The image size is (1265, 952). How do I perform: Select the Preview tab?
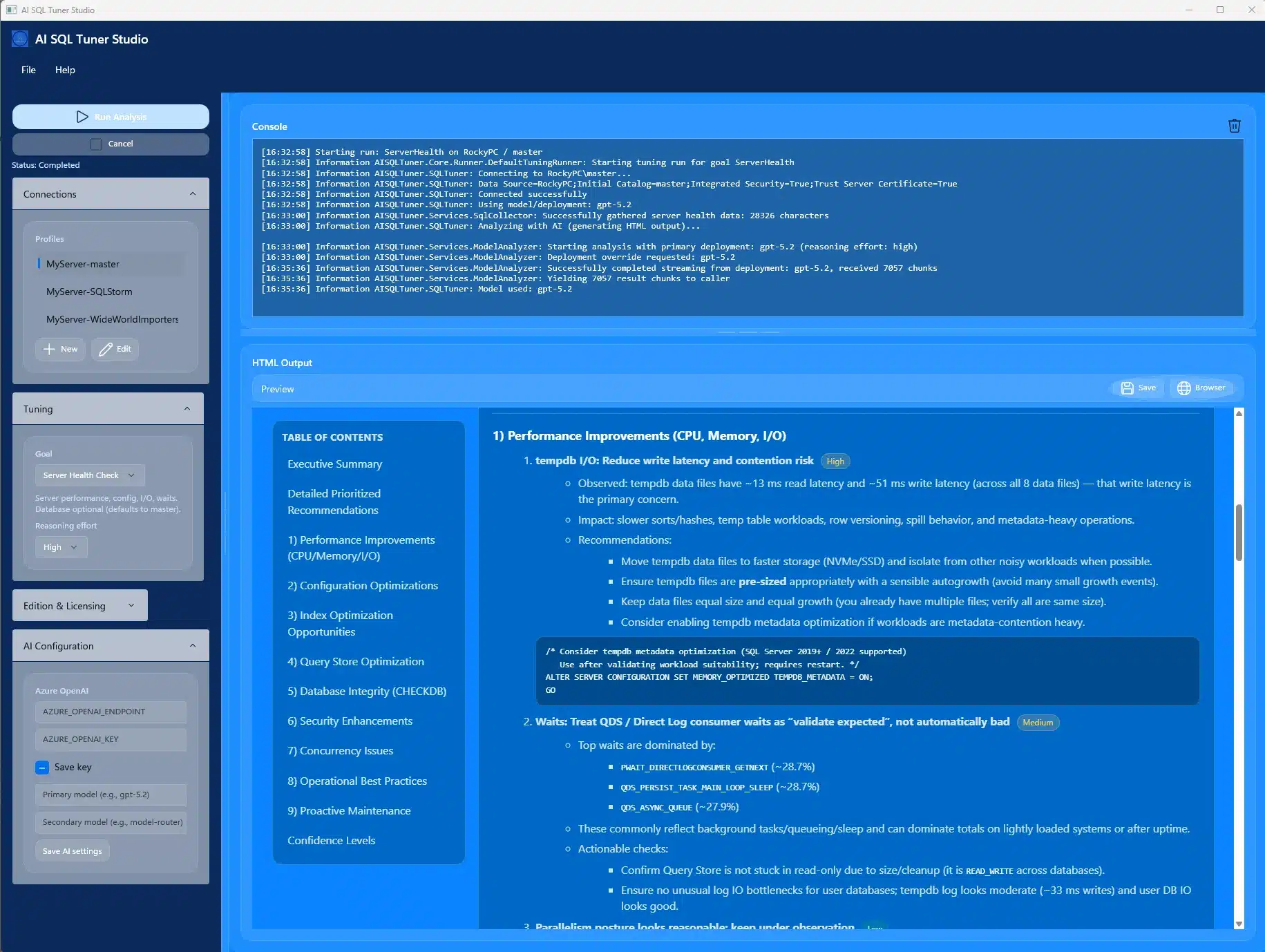tap(277, 388)
